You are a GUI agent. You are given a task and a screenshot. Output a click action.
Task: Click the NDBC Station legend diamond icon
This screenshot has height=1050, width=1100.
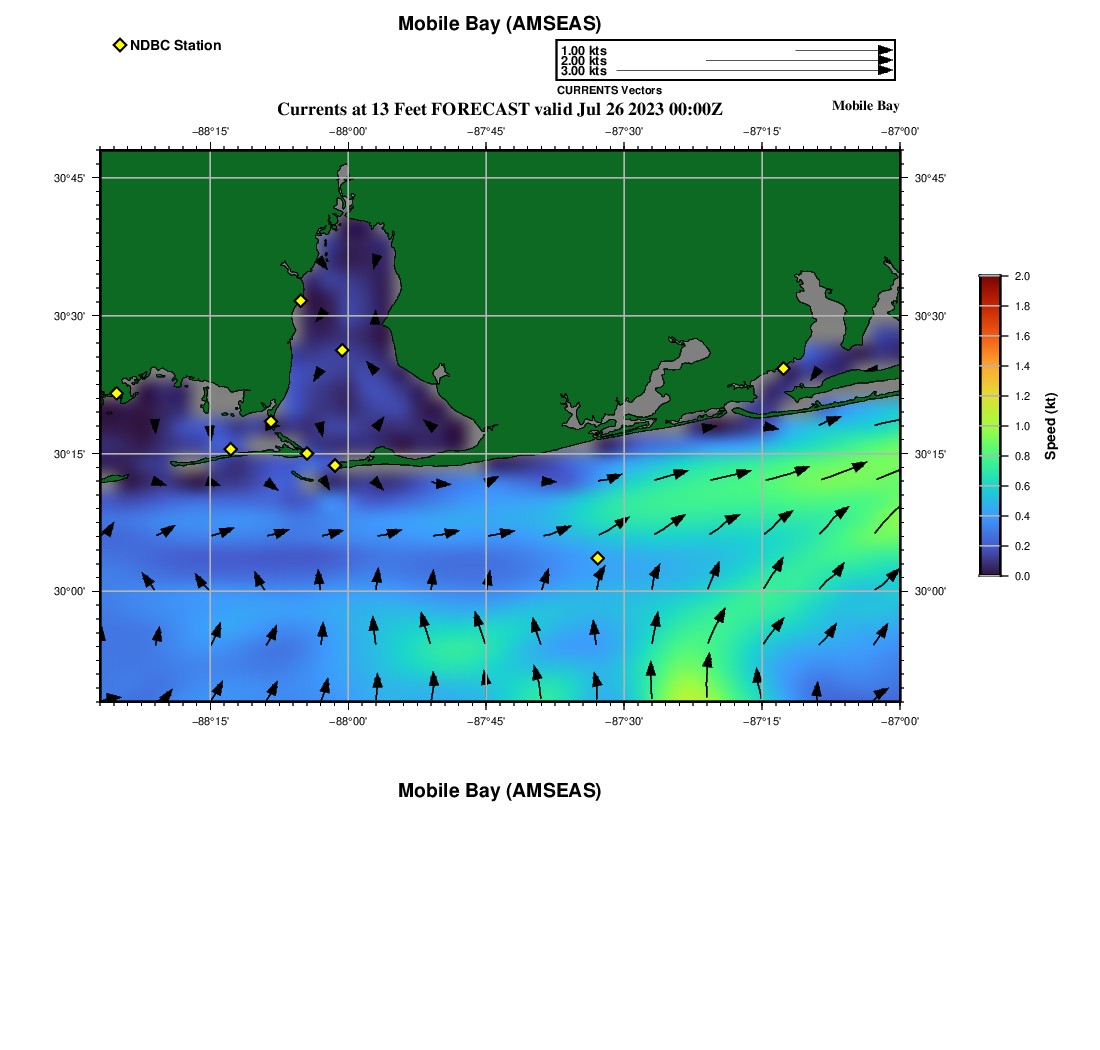[120, 45]
